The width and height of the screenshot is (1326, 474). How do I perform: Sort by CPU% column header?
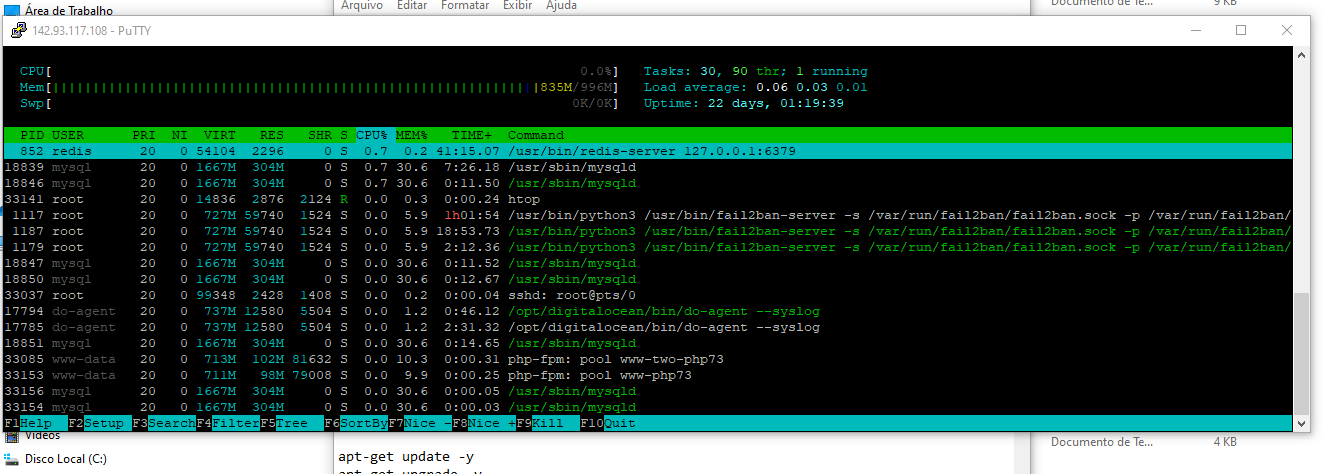click(x=372, y=135)
